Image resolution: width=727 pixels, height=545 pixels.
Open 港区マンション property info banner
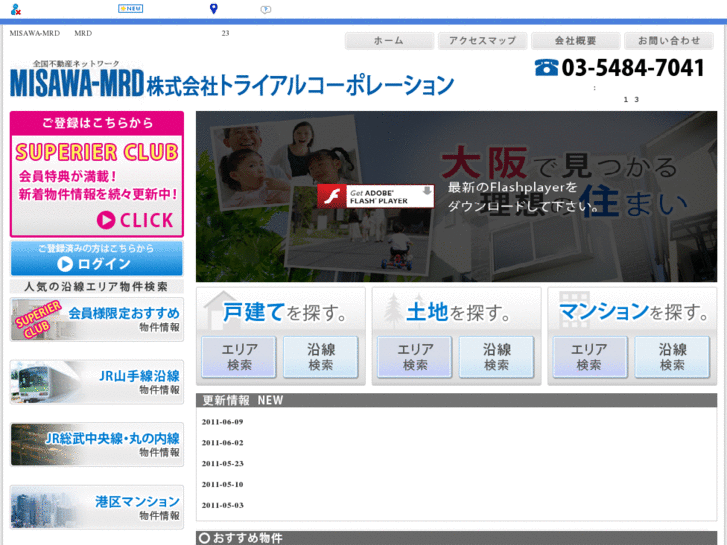[x=97, y=507]
